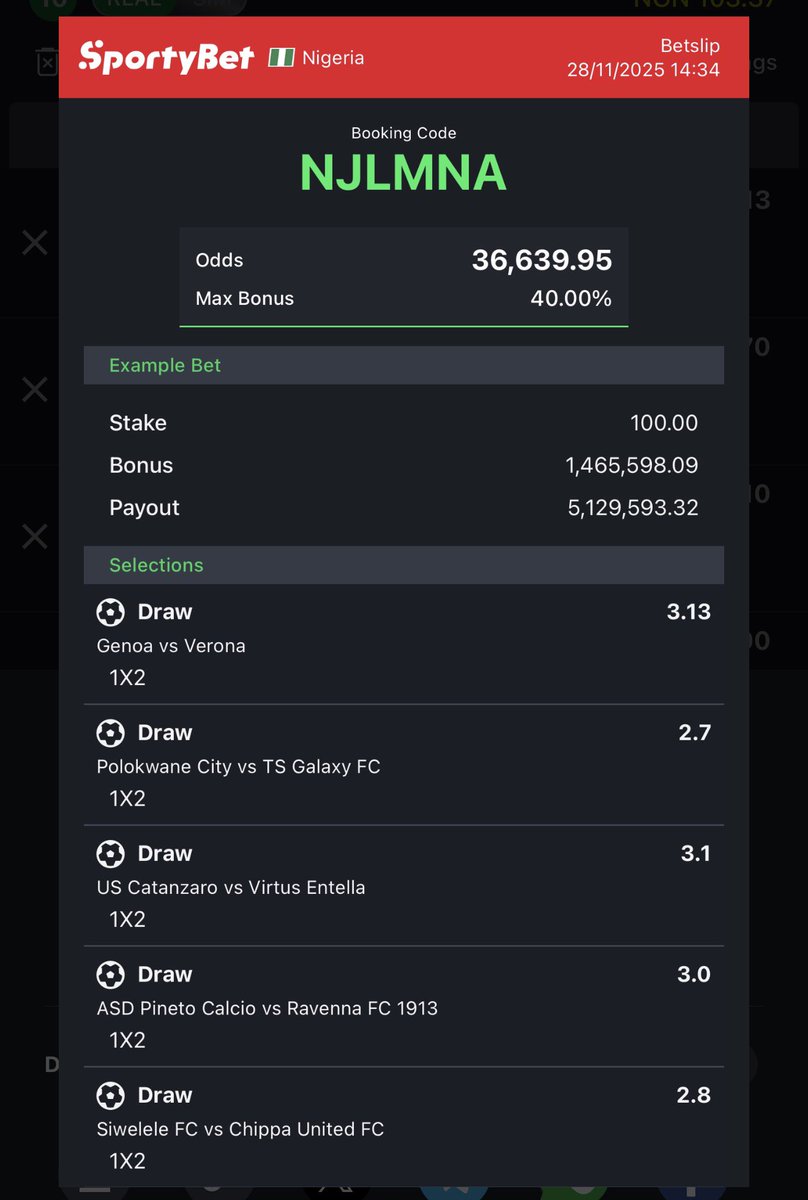808x1200 pixels.
Task: Click the soccer ball icon for Genoa vs Verona
Action: [110, 612]
